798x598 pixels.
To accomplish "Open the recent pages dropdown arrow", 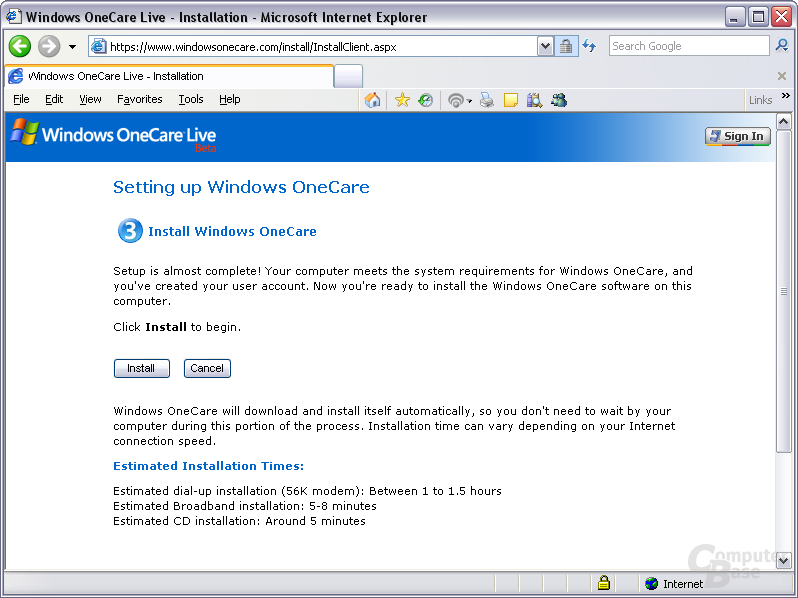I will [x=73, y=47].
